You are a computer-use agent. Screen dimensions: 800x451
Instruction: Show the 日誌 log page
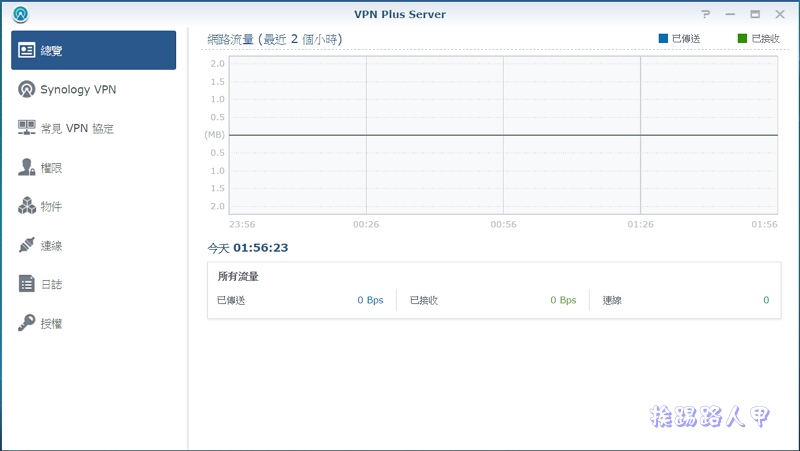point(93,284)
